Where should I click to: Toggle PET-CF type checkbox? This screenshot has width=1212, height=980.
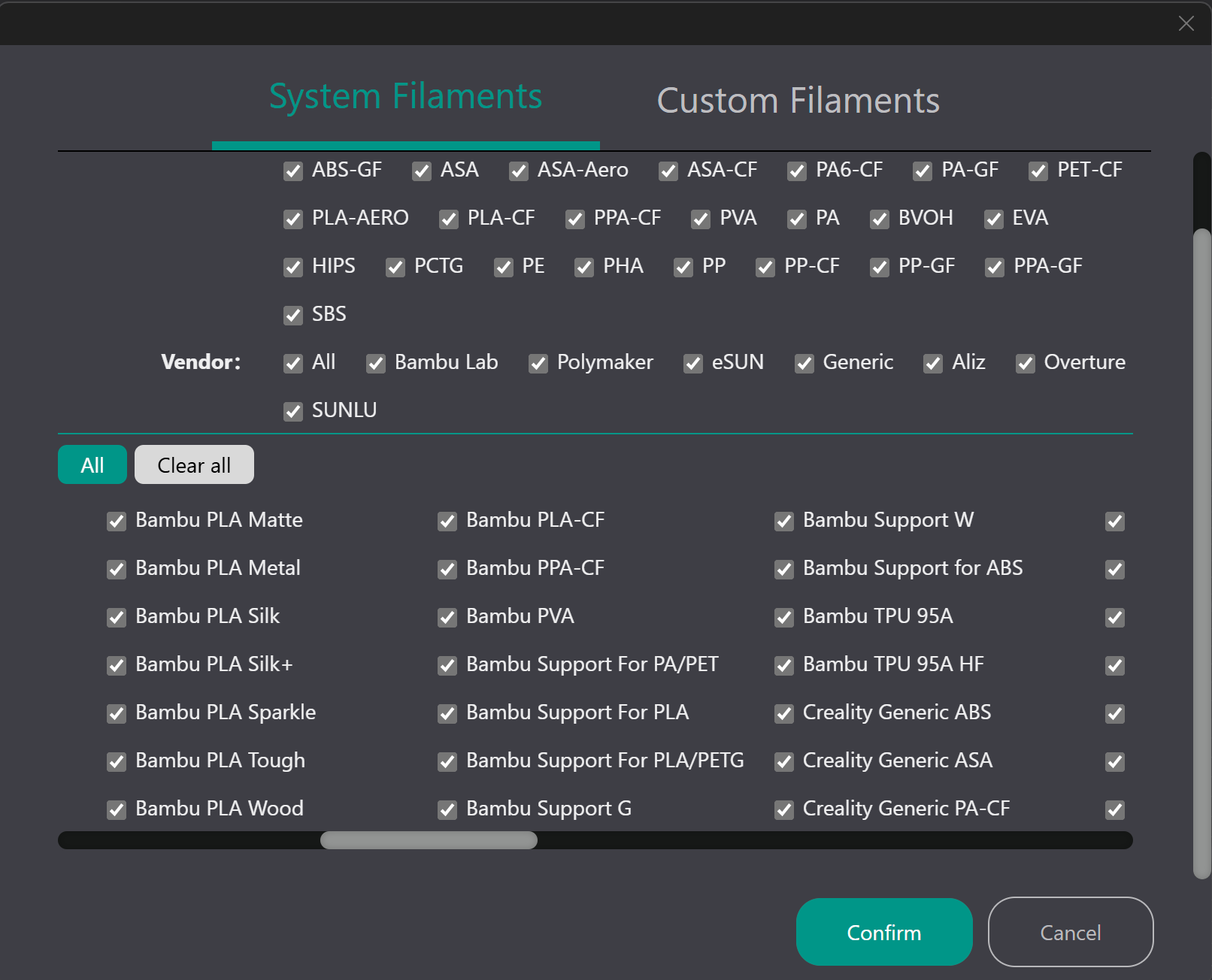(x=1038, y=171)
